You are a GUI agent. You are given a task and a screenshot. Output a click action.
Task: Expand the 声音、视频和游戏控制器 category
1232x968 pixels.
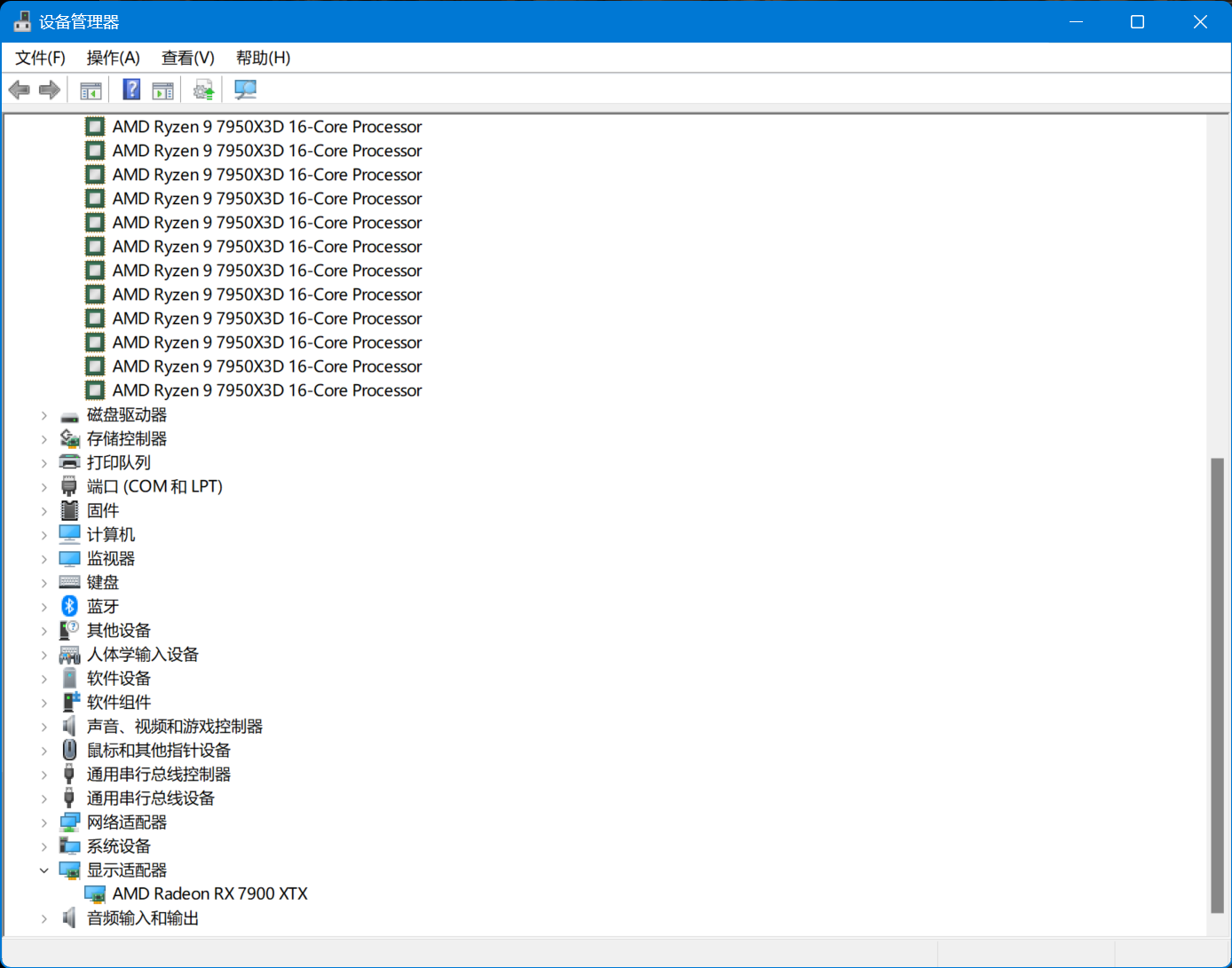click(x=43, y=727)
